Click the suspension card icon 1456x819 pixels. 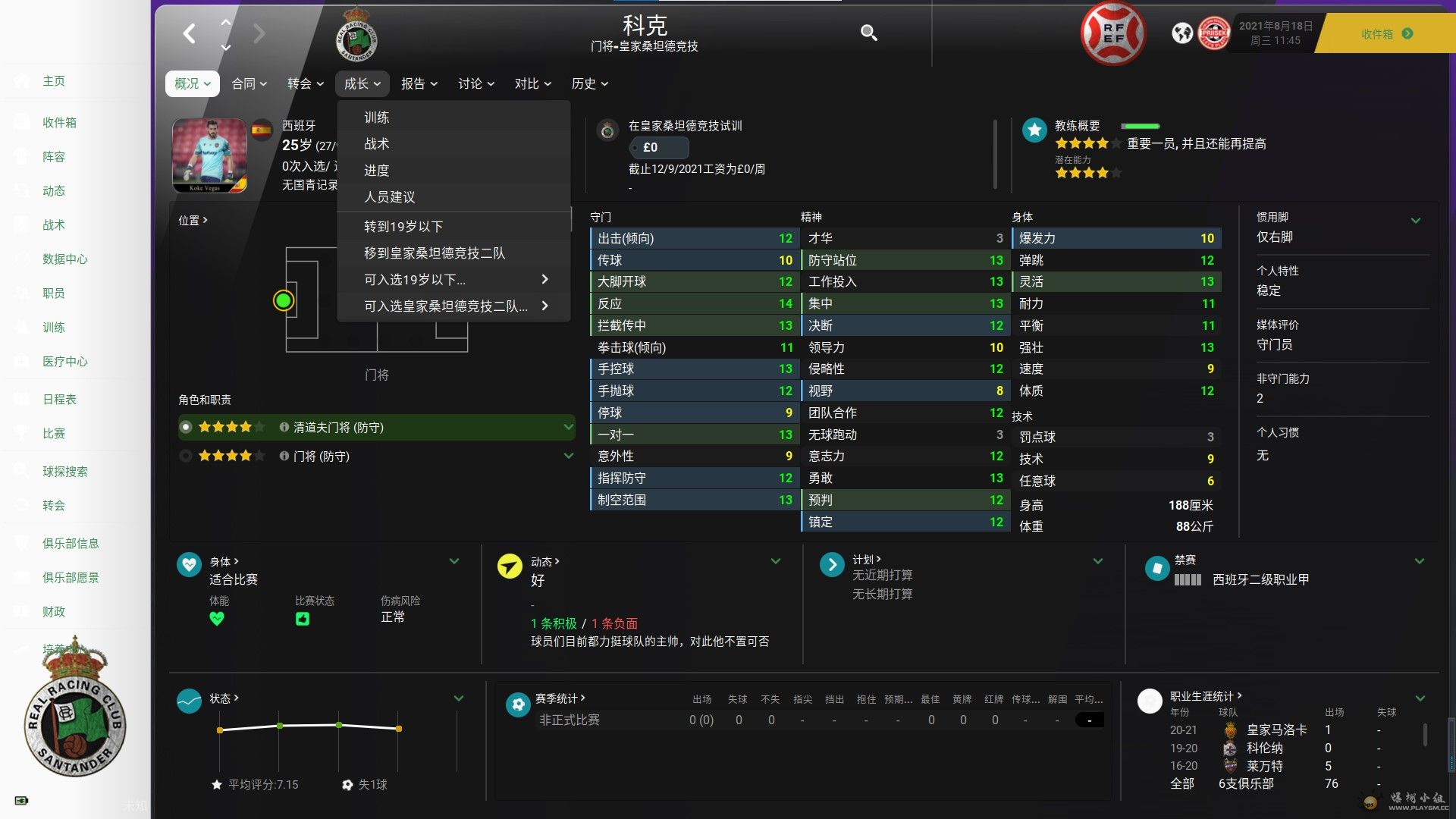click(1157, 568)
